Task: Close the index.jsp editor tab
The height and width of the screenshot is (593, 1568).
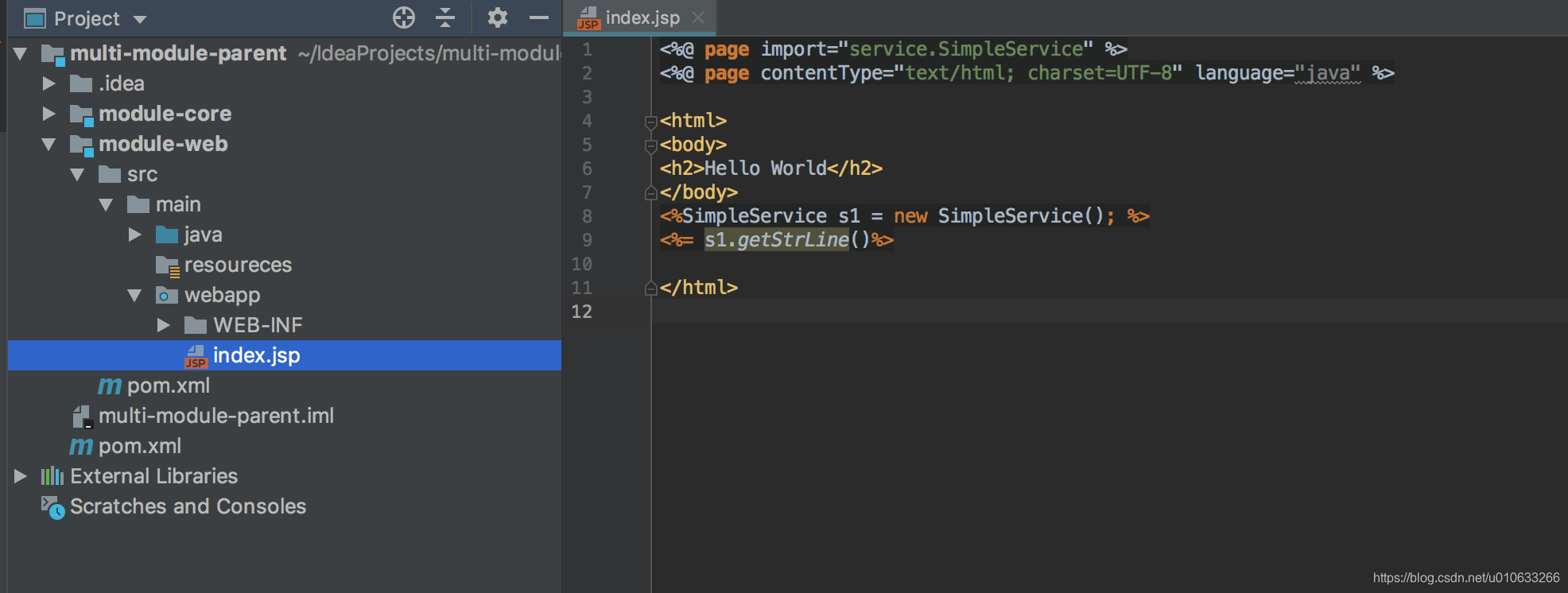Action: point(698,17)
